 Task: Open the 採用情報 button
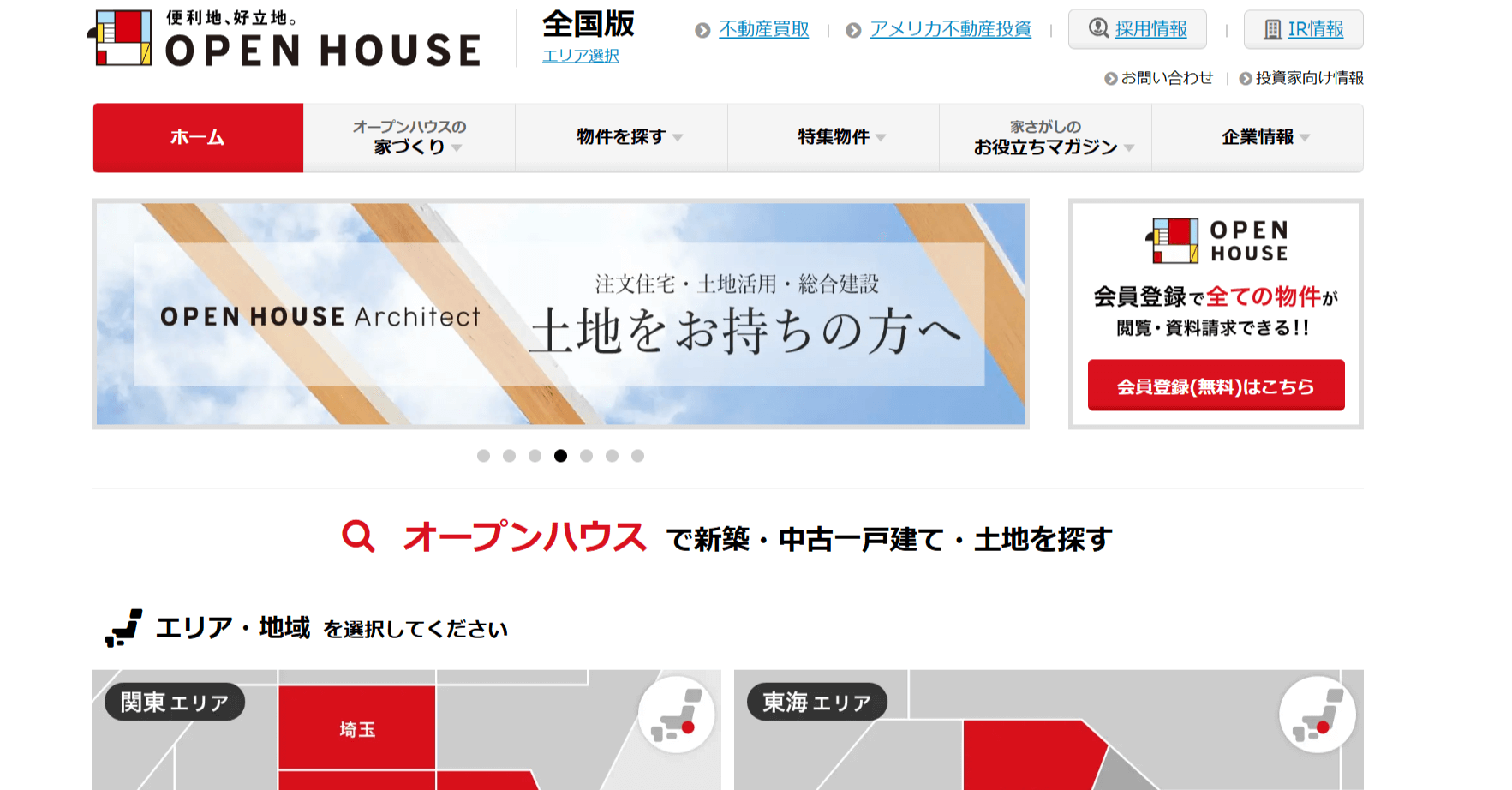click(x=1138, y=29)
